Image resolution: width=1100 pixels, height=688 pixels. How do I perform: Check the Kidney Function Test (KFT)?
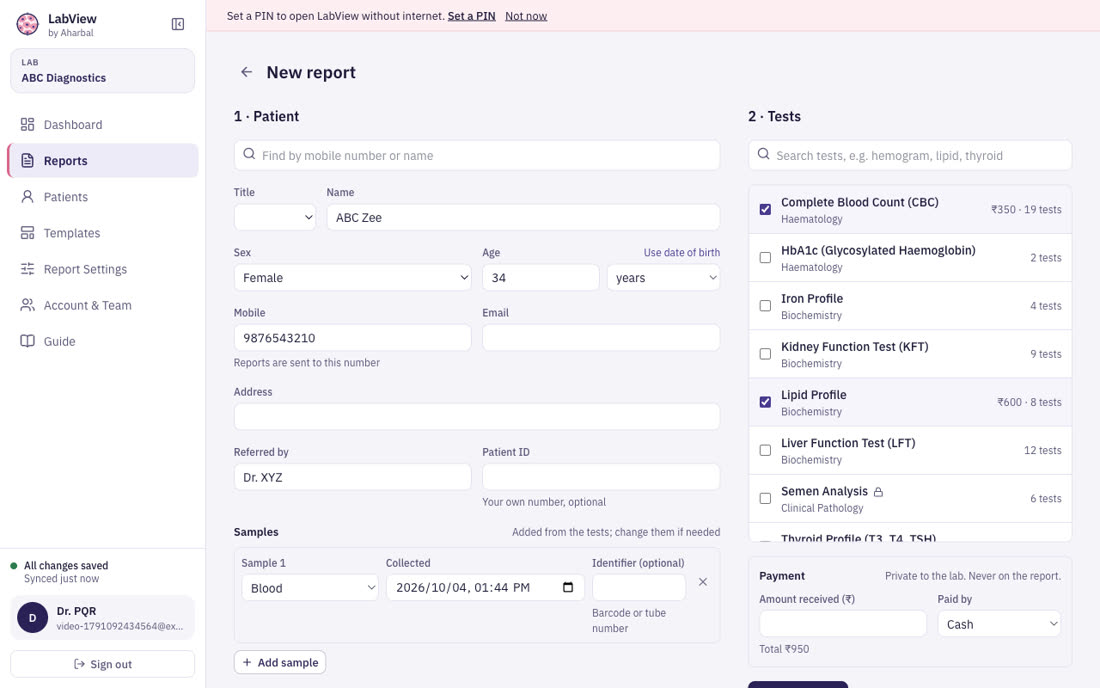tap(765, 353)
